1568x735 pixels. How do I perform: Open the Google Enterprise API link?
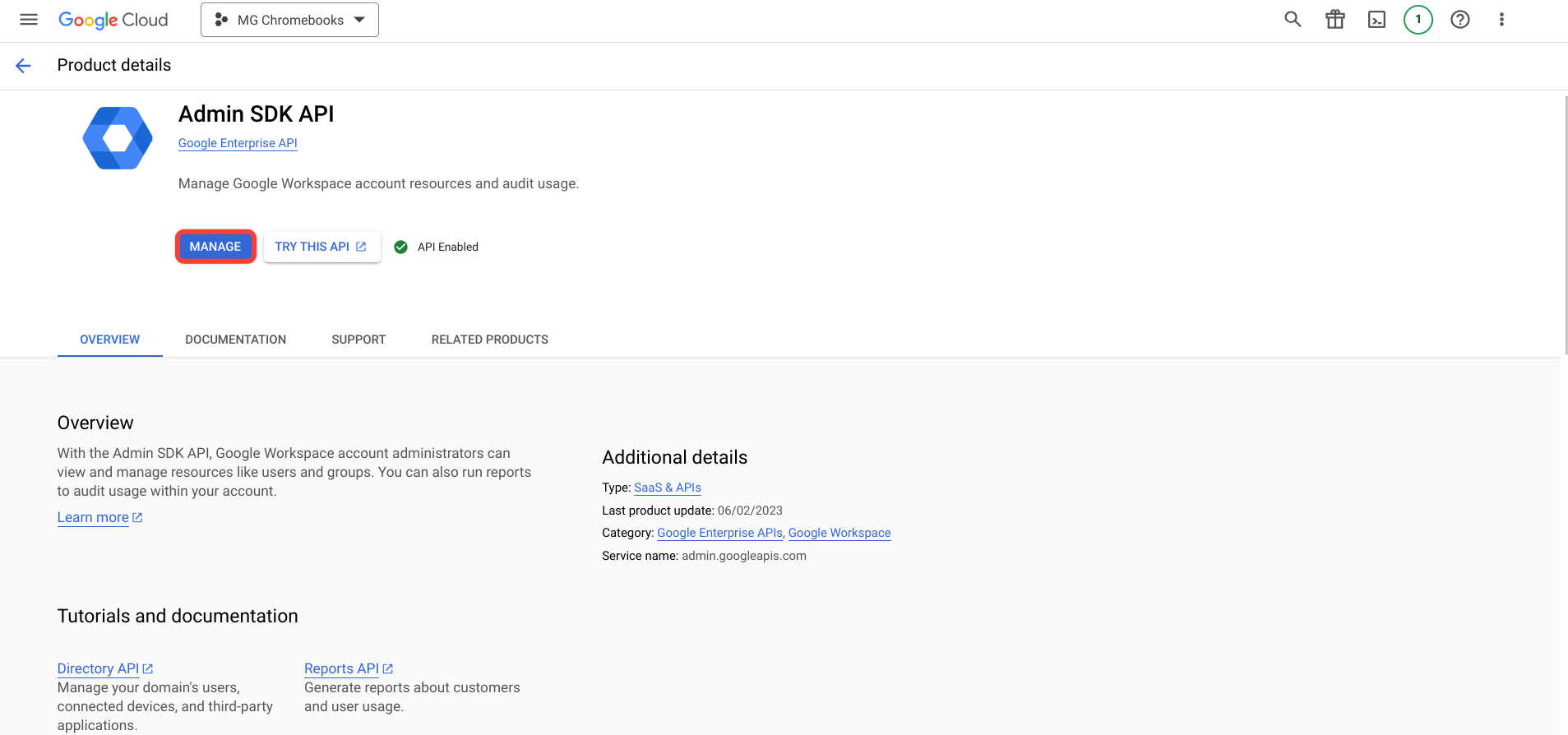[238, 143]
